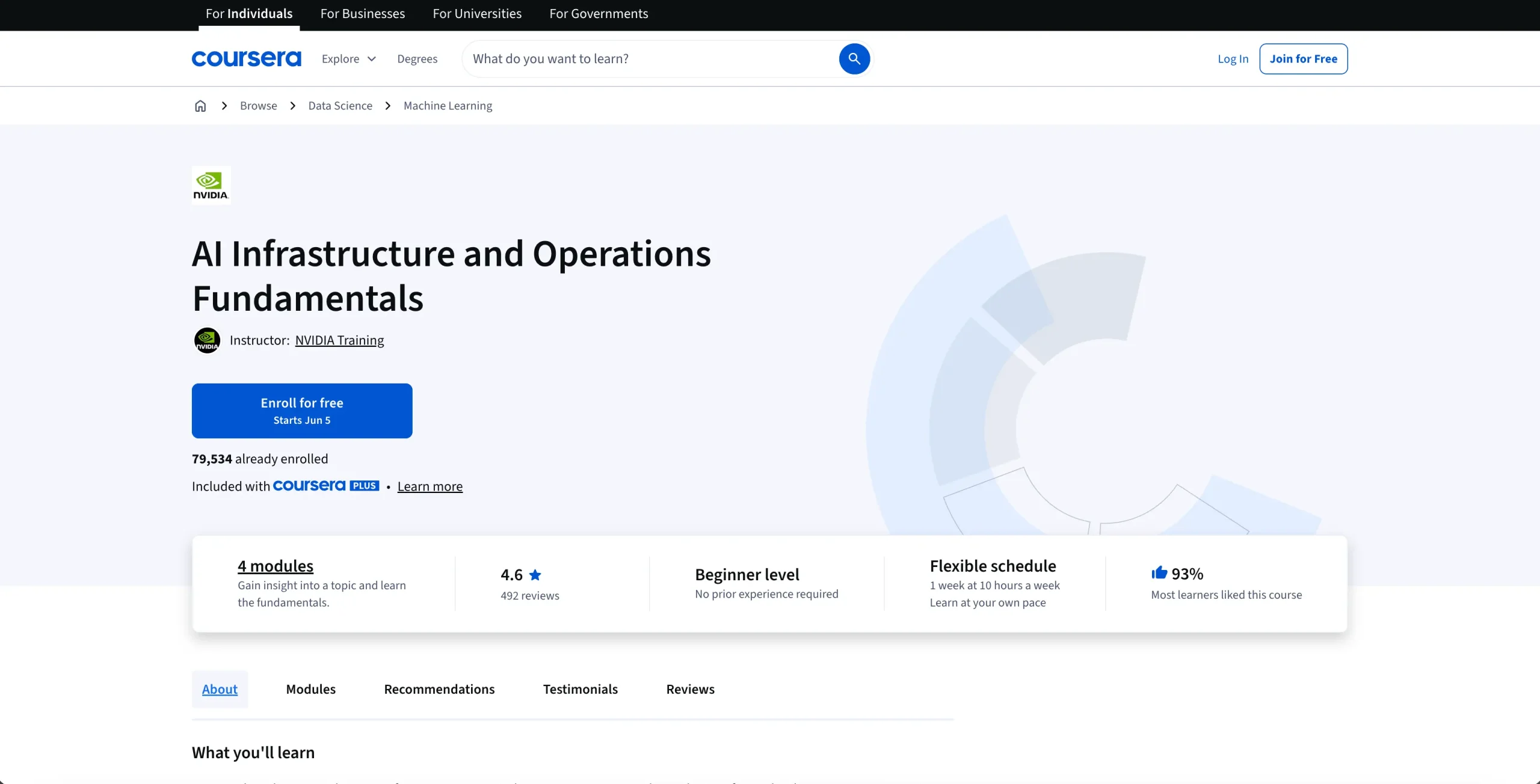The height and width of the screenshot is (784, 1540).
Task: Select the Testimonials tab
Action: coord(581,689)
